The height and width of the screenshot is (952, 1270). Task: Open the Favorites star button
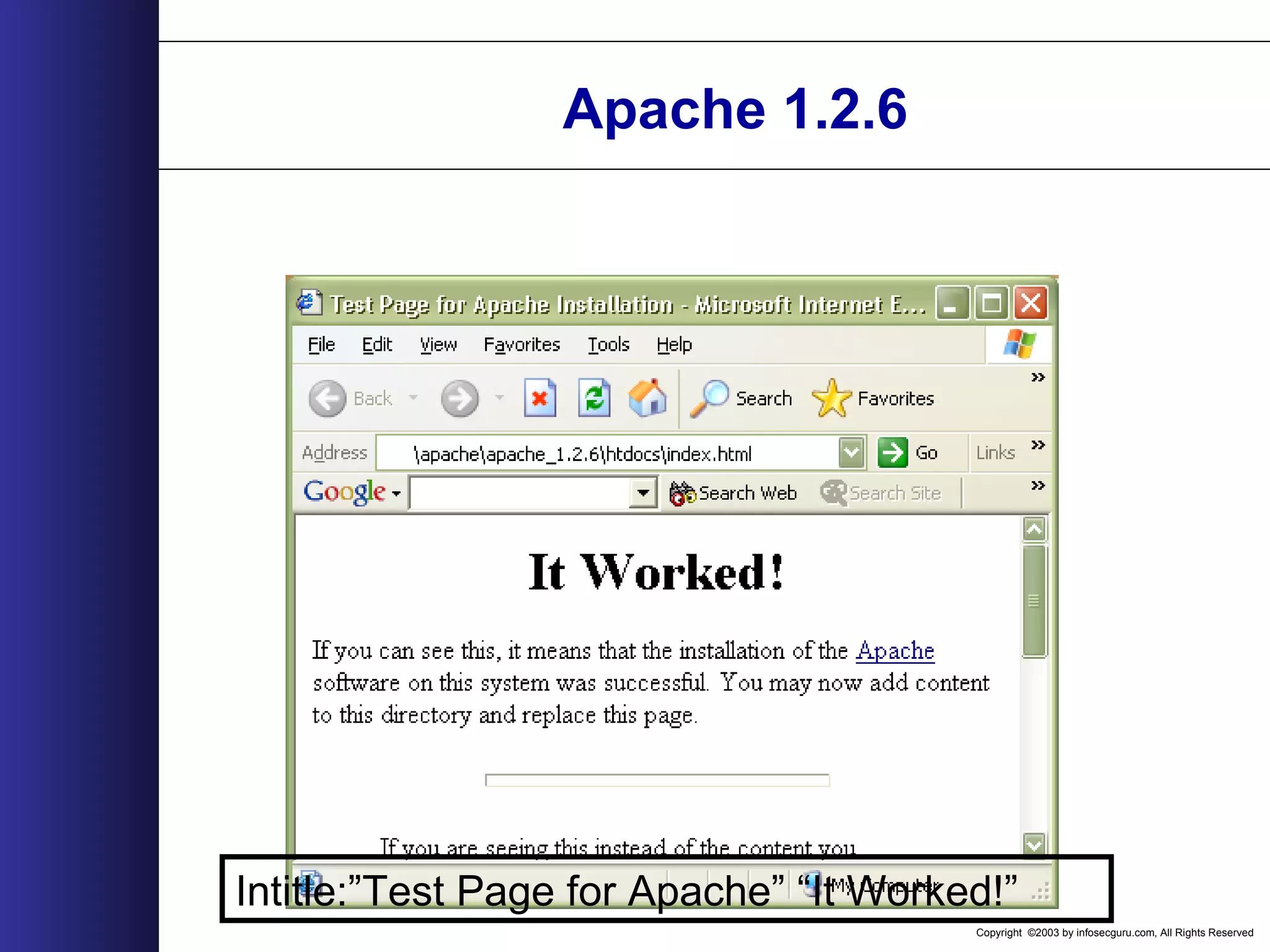click(873, 398)
